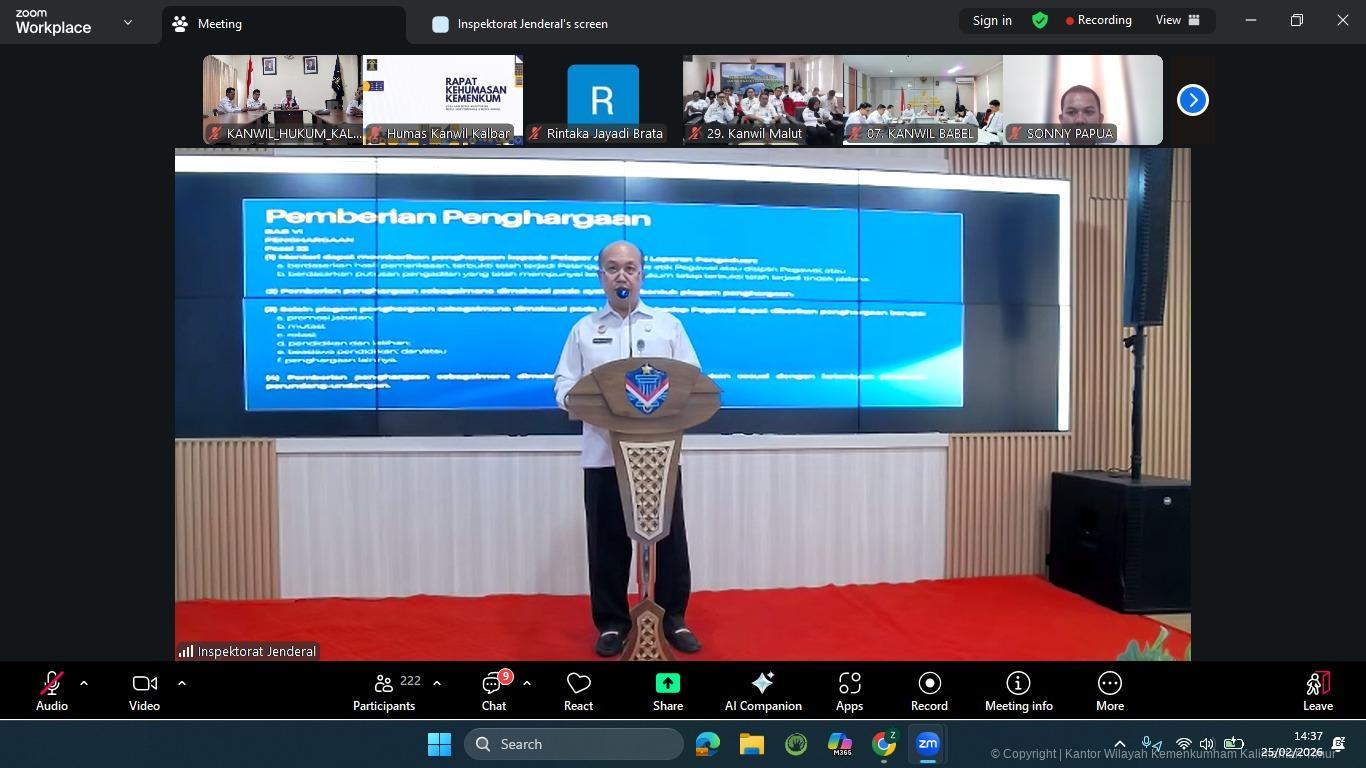This screenshot has height=768, width=1366.
Task: Open the More options menu
Action: tap(1109, 691)
